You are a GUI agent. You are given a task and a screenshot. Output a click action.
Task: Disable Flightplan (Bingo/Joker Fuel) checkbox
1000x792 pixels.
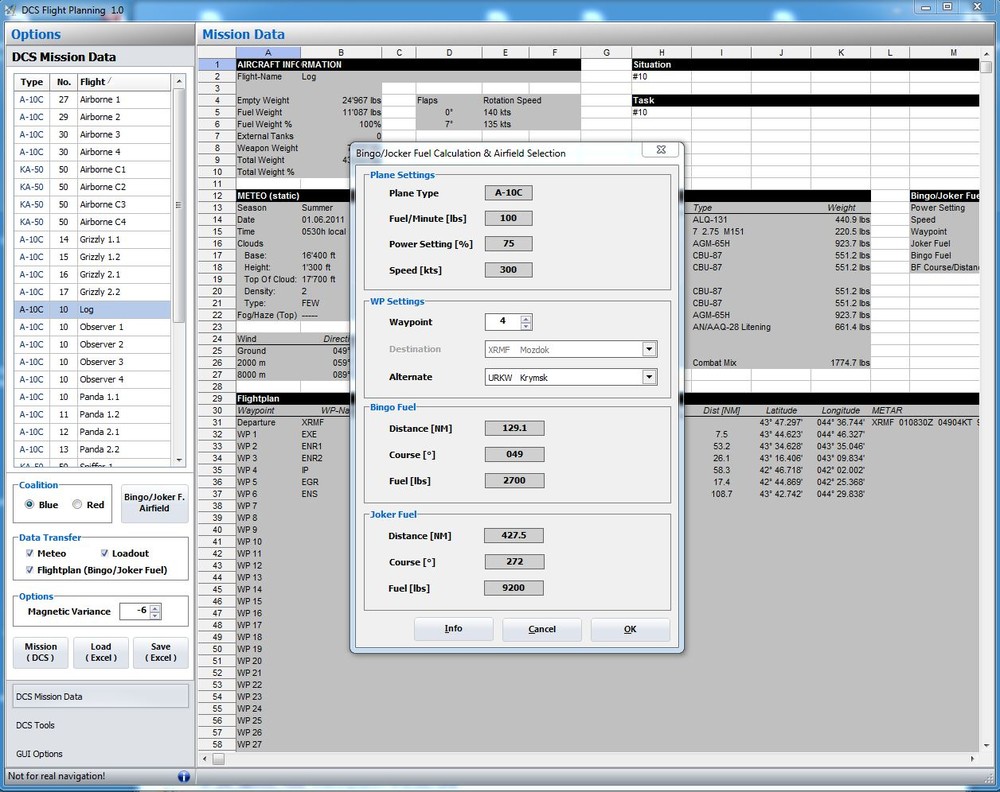29,570
